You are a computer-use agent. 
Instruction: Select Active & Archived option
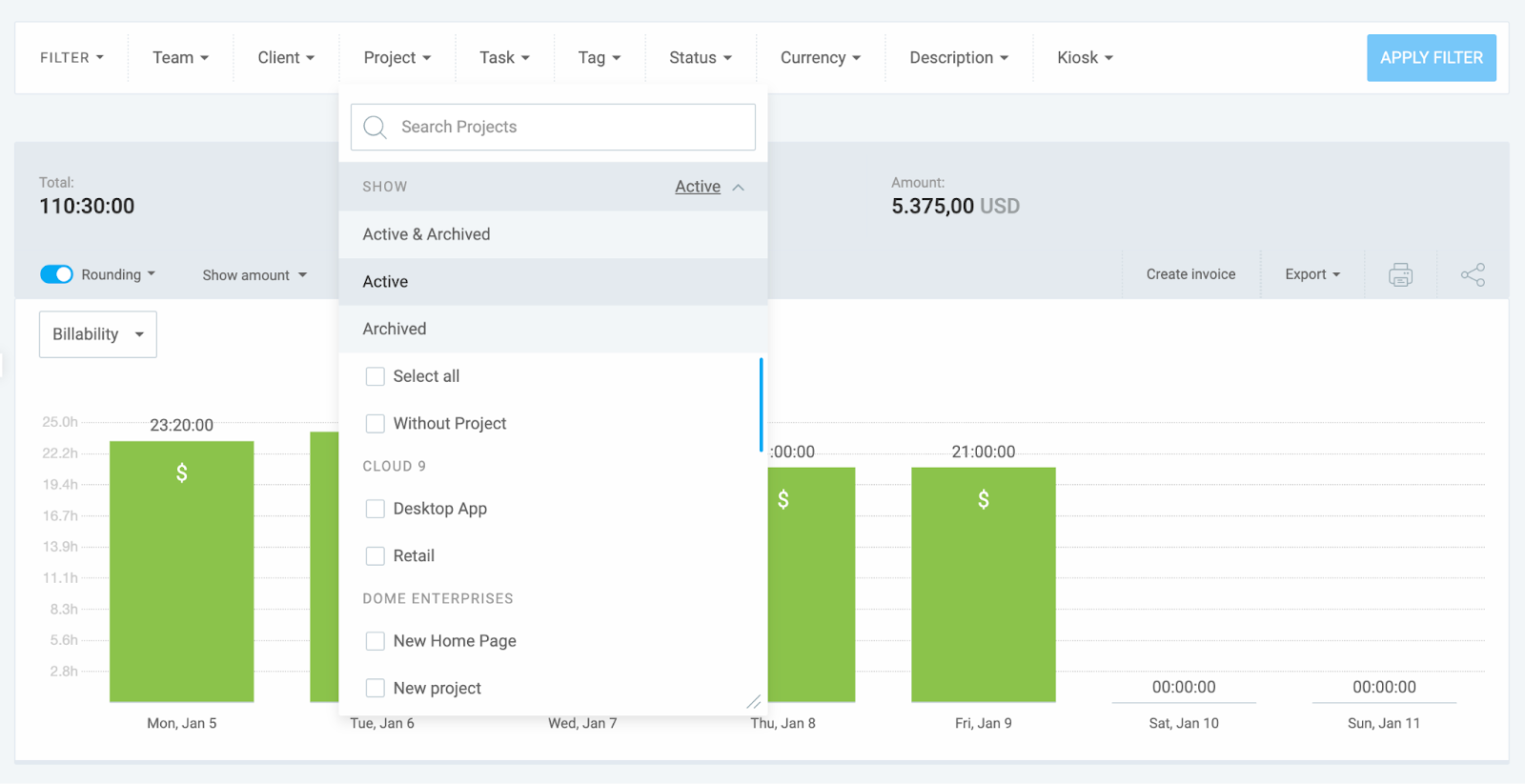tap(553, 234)
